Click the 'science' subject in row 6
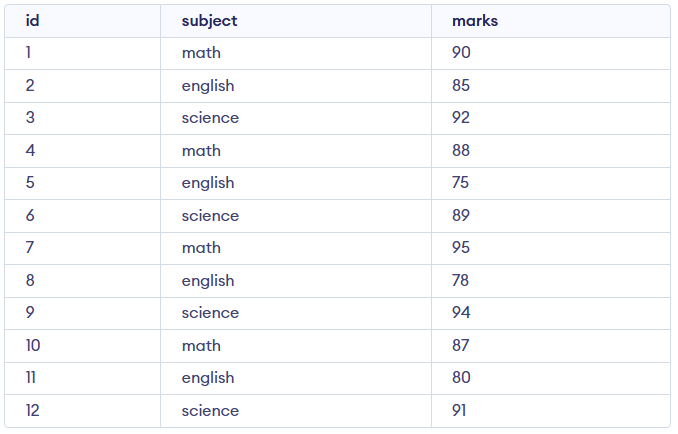 tap(210, 216)
